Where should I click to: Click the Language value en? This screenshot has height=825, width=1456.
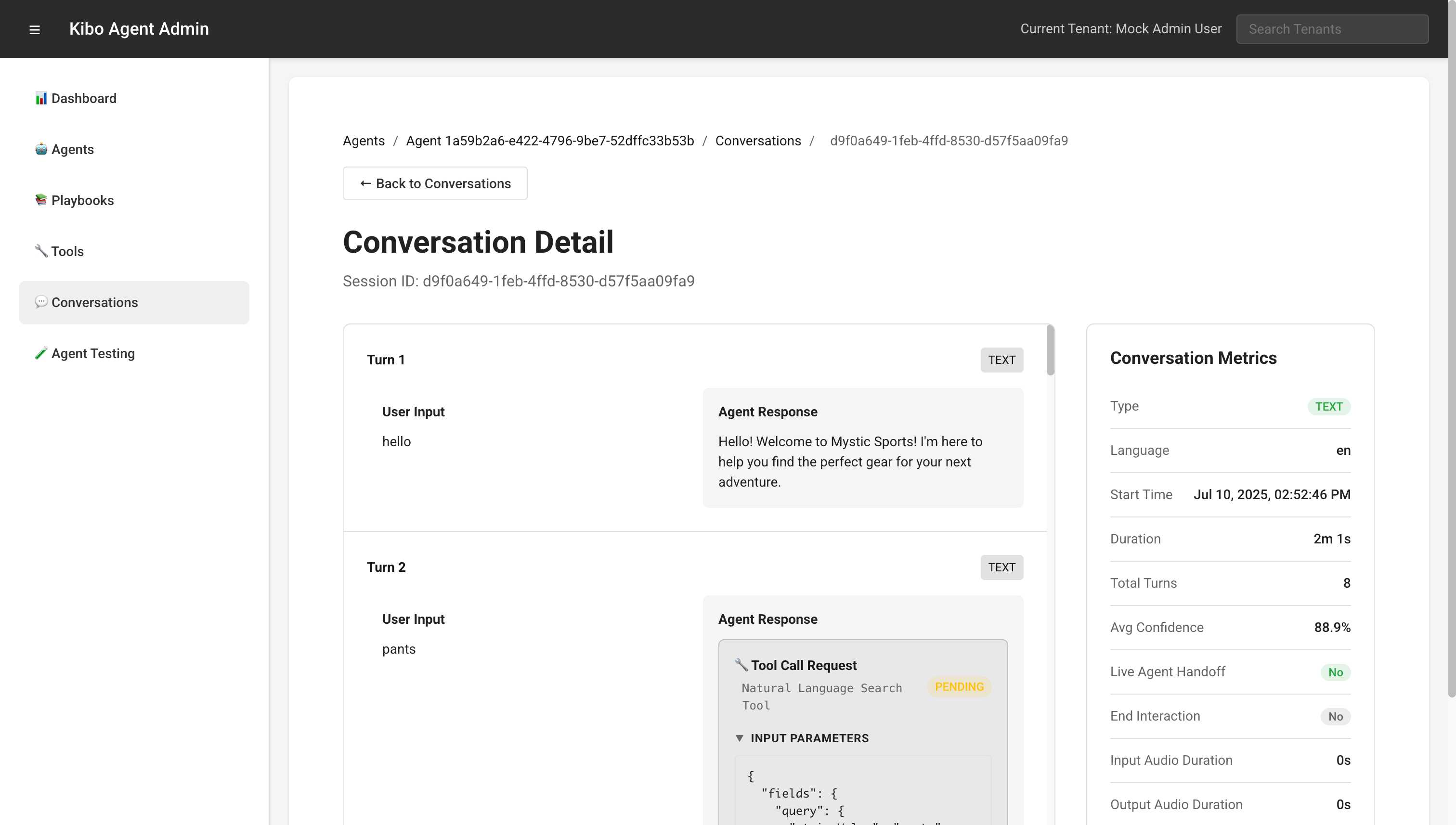pyautogui.click(x=1343, y=451)
